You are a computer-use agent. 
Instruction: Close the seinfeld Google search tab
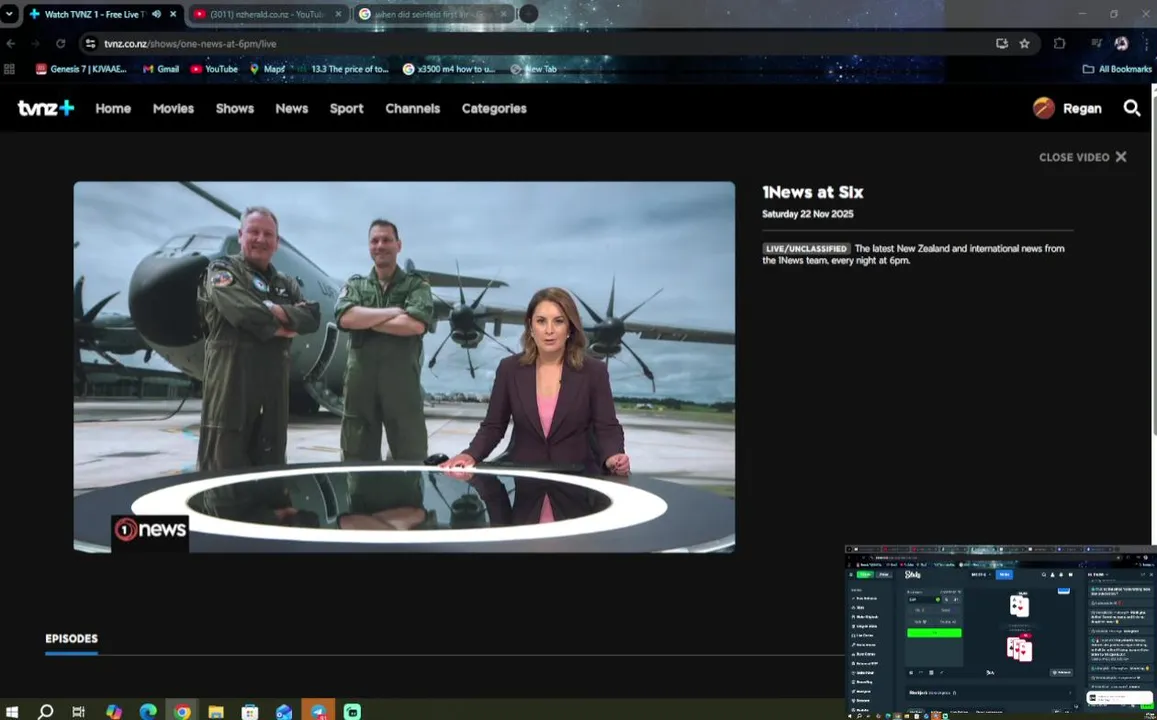tap(503, 14)
